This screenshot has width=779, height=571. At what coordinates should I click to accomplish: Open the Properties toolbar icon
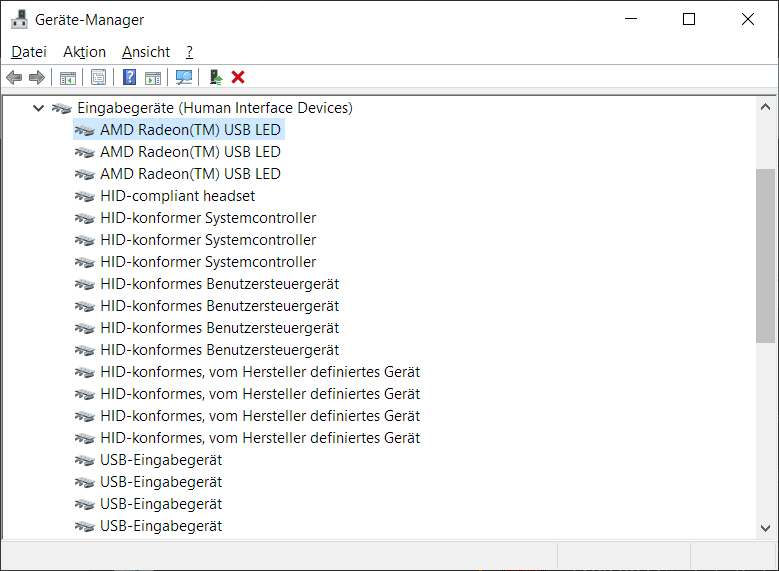click(x=98, y=77)
